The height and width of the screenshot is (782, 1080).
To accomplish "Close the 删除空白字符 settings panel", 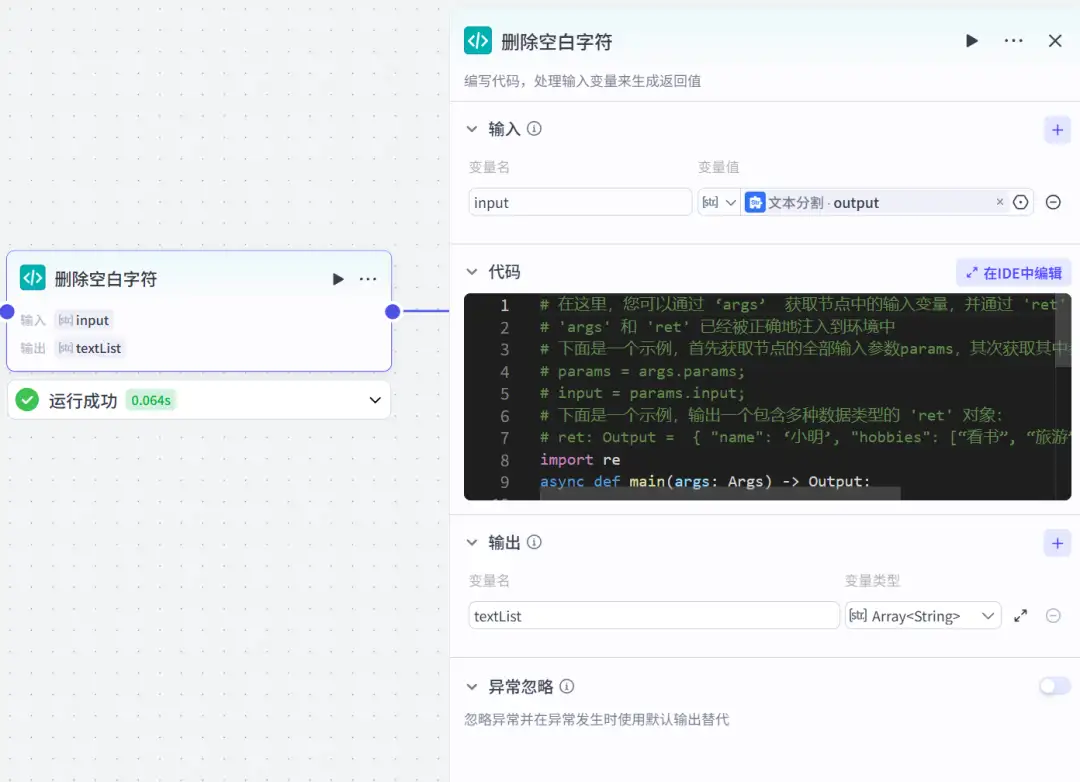I will click(x=1055, y=41).
